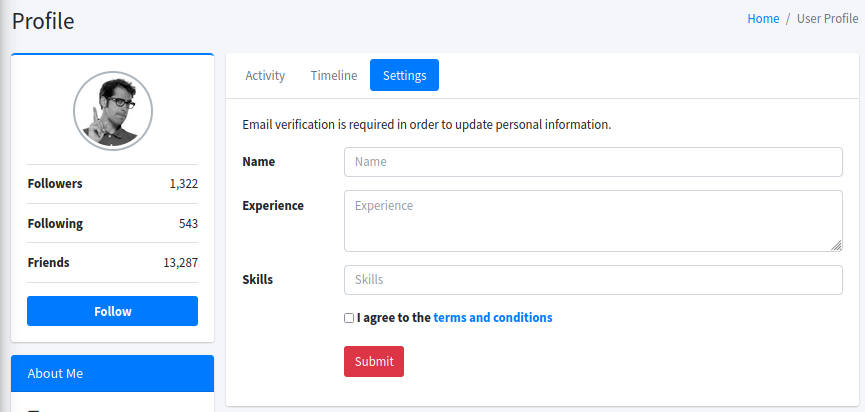
Task: Tick the terms agreement checkbox
Action: click(349, 318)
